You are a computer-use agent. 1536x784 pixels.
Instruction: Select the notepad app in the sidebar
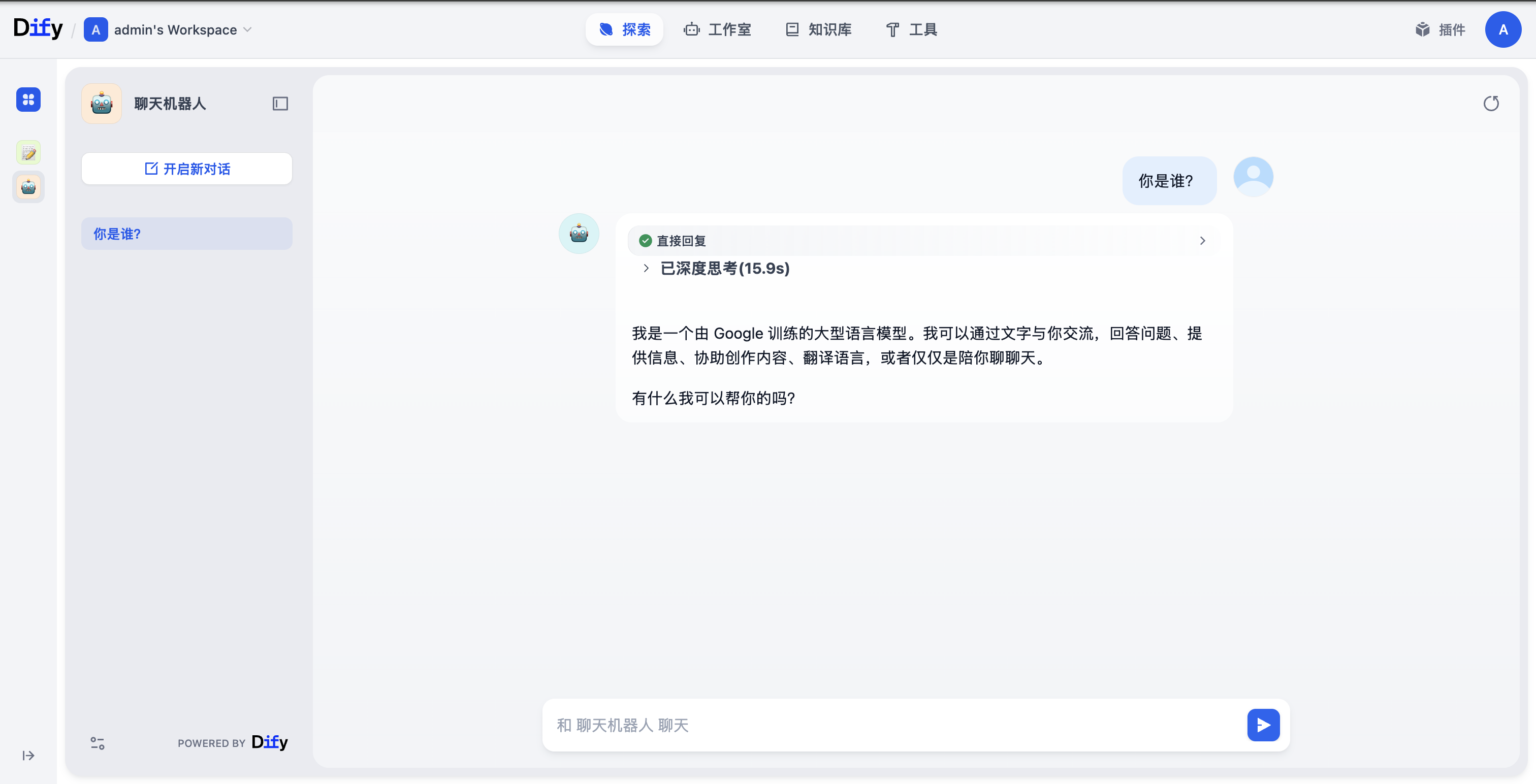[x=28, y=153]
